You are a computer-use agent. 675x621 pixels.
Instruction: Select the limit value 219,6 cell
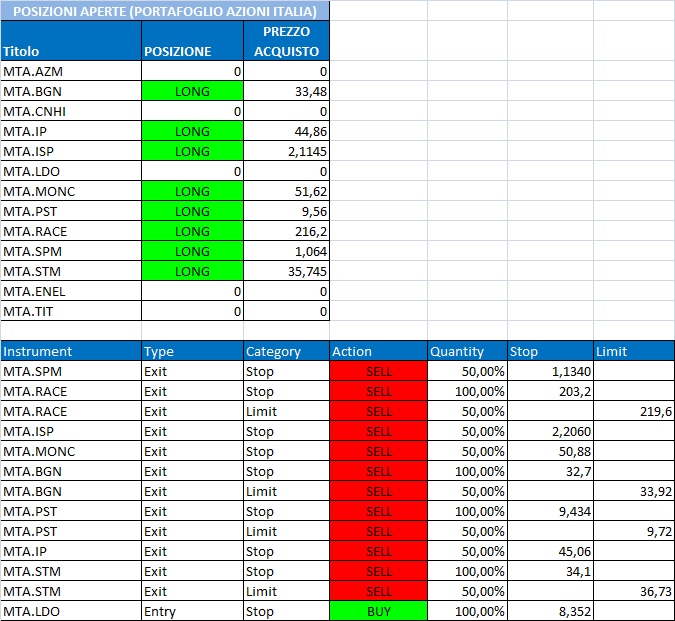[634, 411]
